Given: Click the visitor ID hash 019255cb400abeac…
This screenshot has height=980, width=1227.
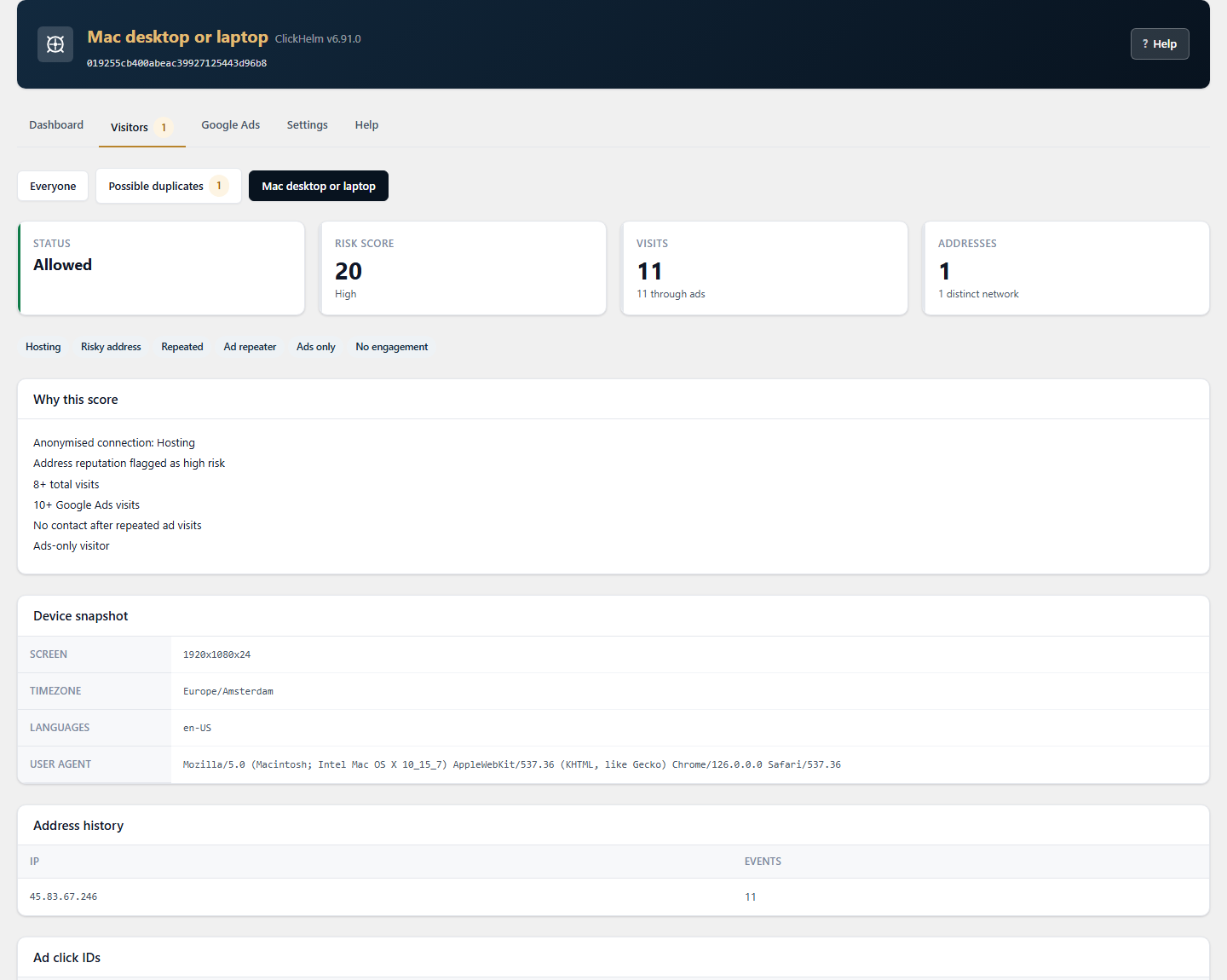Looking at the screenshot, I should point(176,63).
